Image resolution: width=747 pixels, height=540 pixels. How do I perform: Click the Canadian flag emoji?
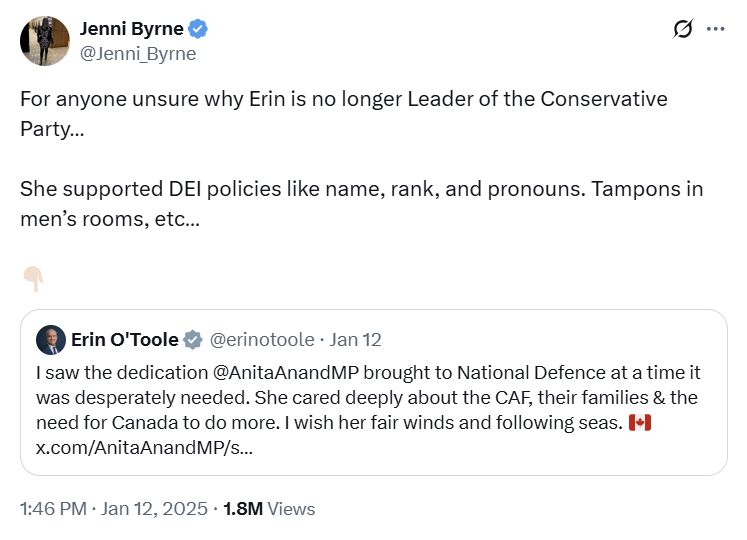tap(640, 422)
